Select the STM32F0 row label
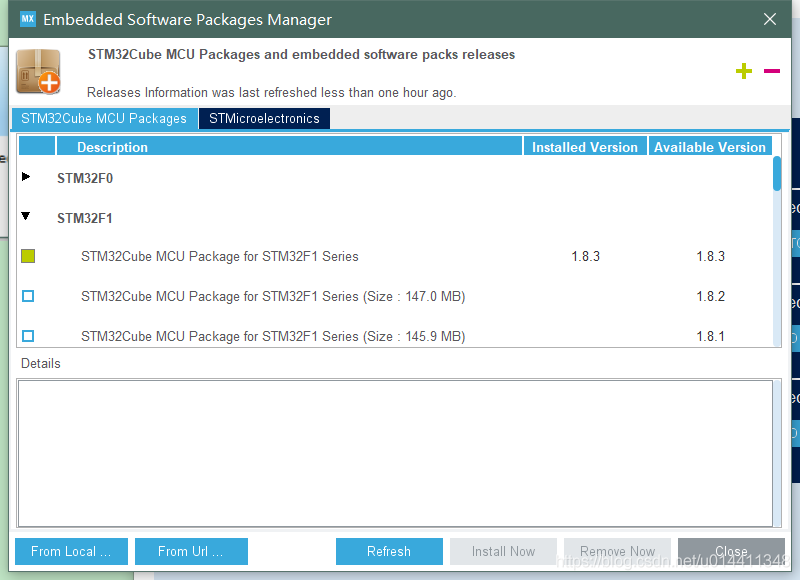This screenshot has height=580, width=800. click(x=85, y=178)
